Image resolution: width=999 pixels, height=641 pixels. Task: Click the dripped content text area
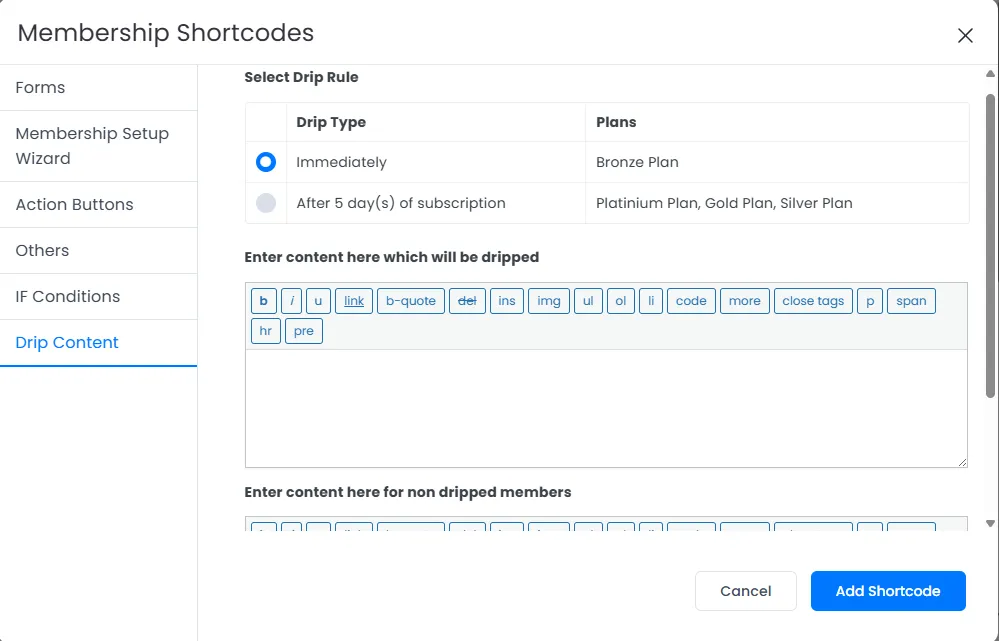[604, 408]
